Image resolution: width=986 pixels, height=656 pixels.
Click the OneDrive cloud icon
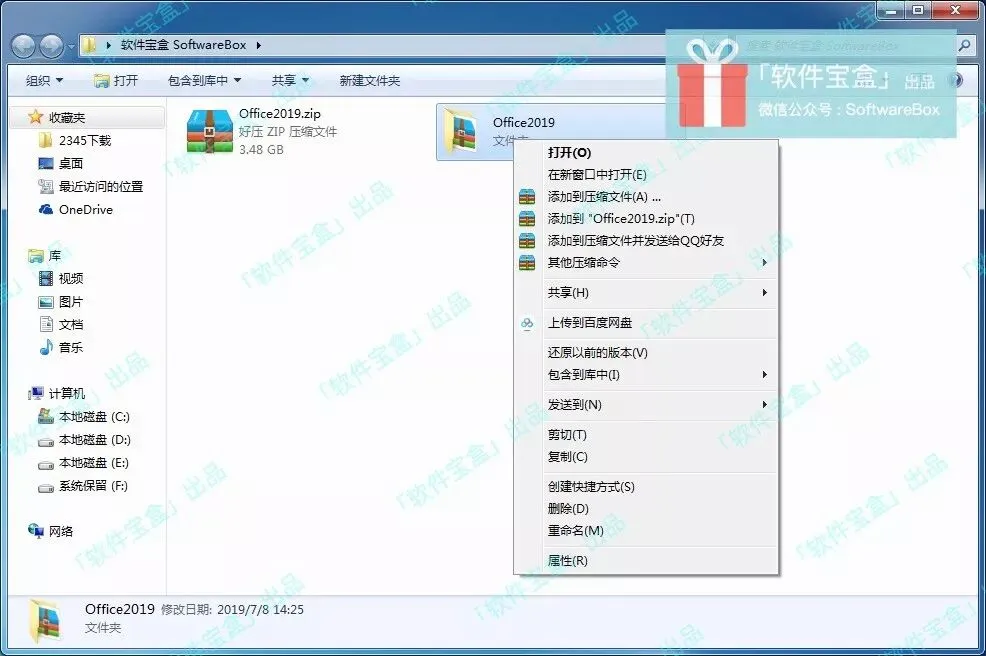click(46, 209)
